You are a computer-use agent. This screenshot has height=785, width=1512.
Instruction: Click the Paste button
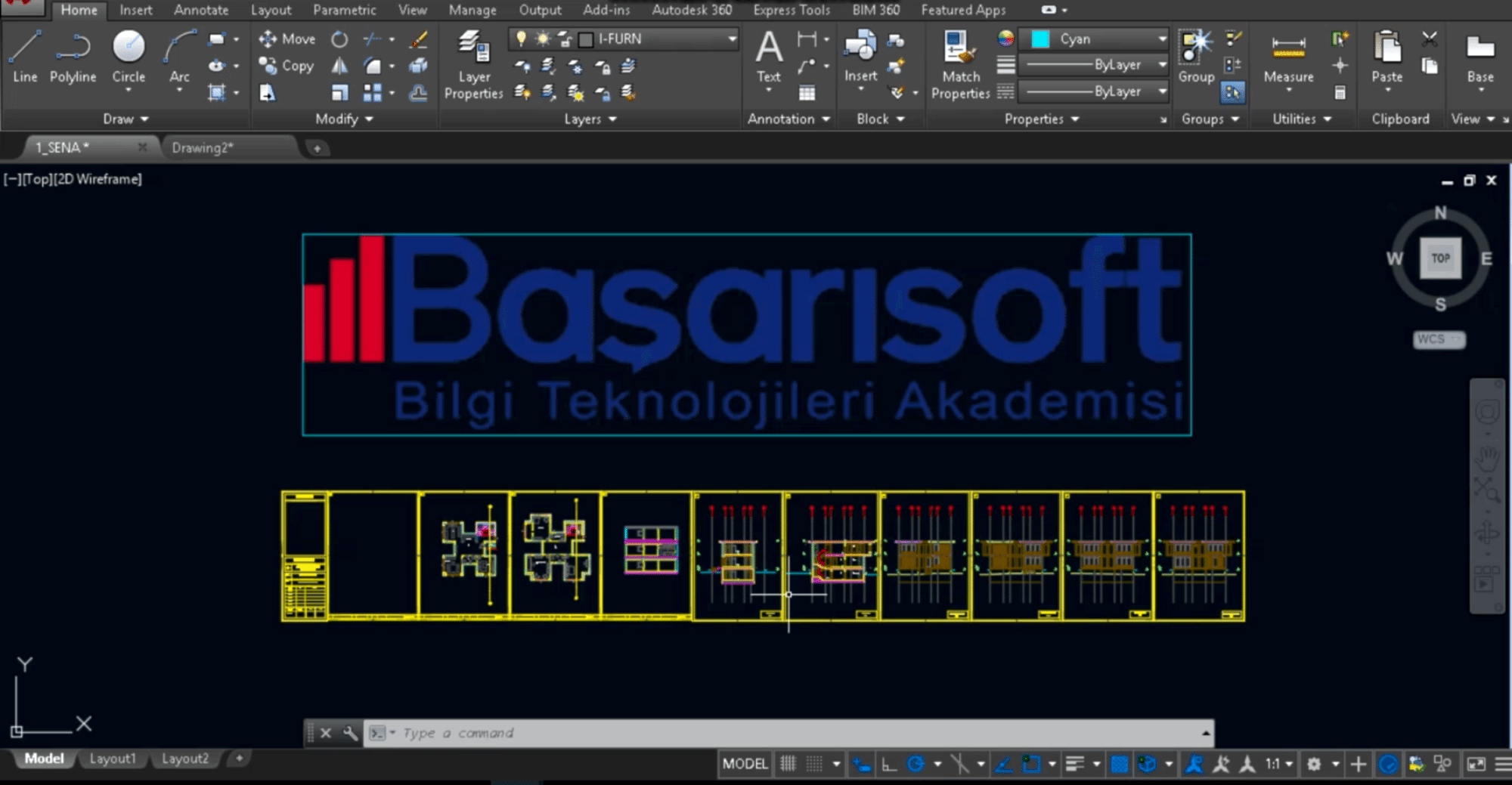pyautogui.click(x=1387, y=59)
